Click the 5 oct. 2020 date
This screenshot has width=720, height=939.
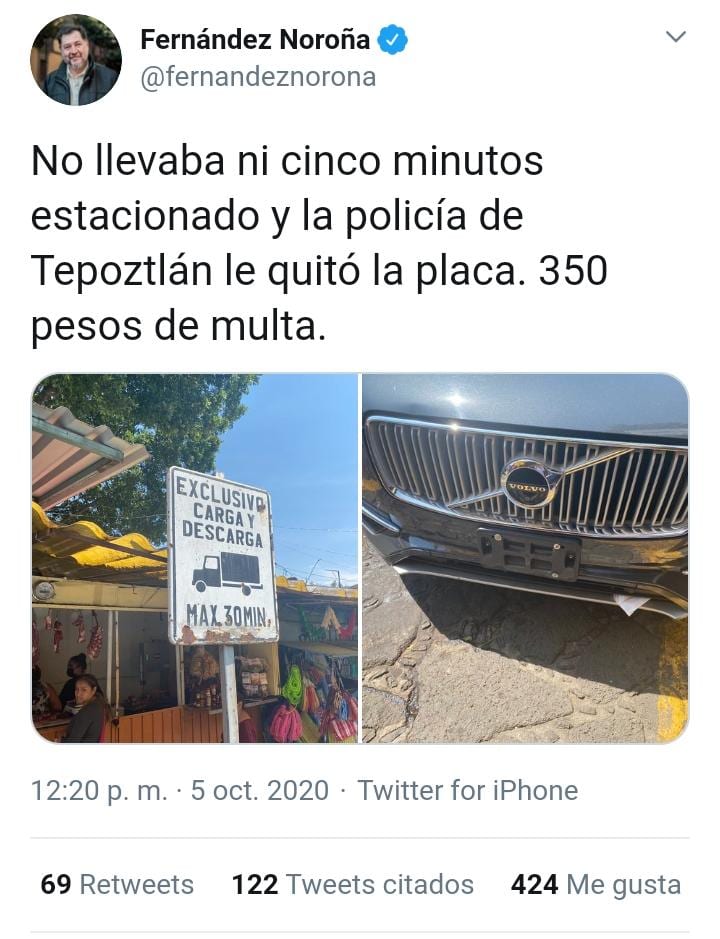(x=259, y=790)
